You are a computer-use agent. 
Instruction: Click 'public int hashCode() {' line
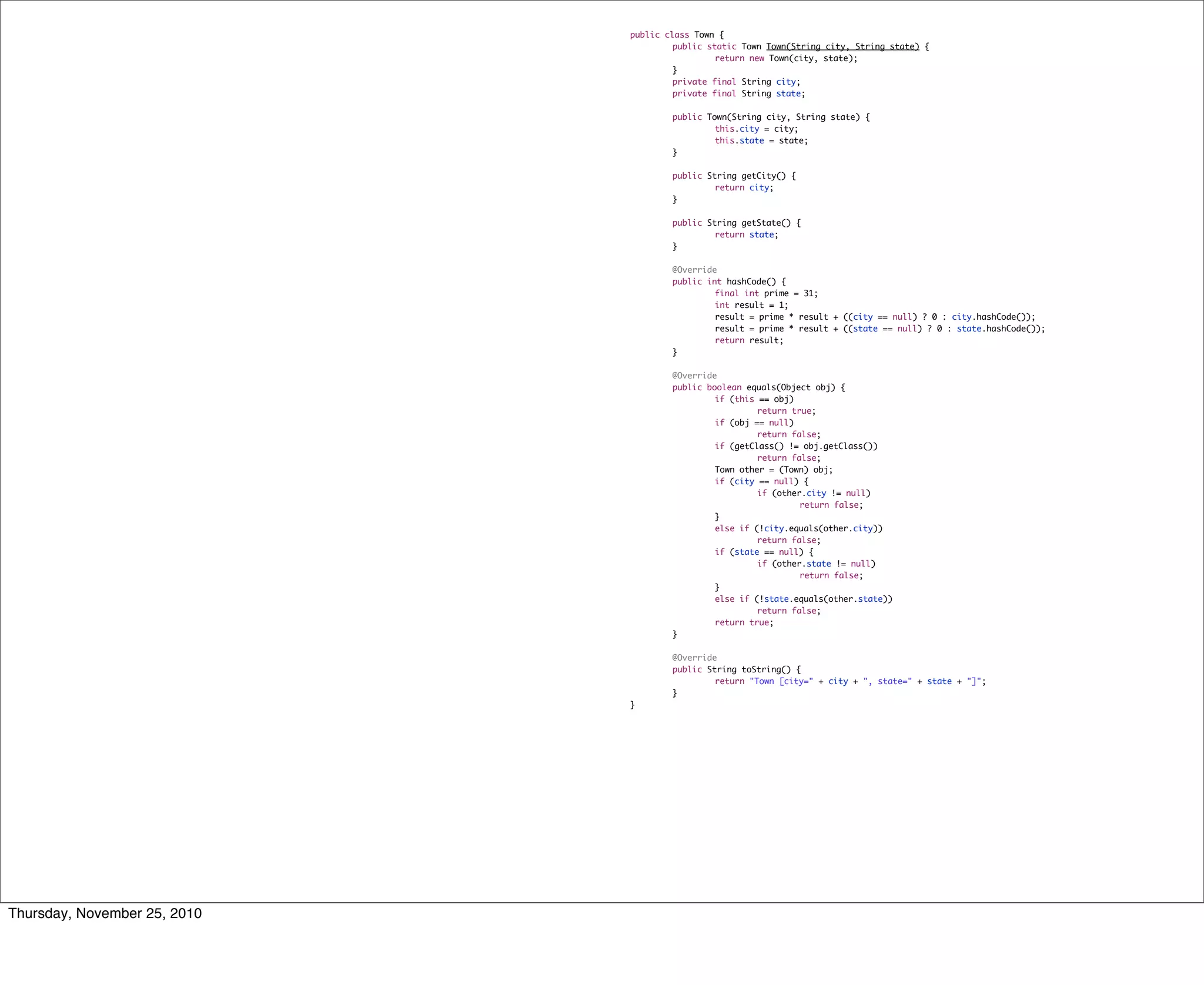[729, 282]
